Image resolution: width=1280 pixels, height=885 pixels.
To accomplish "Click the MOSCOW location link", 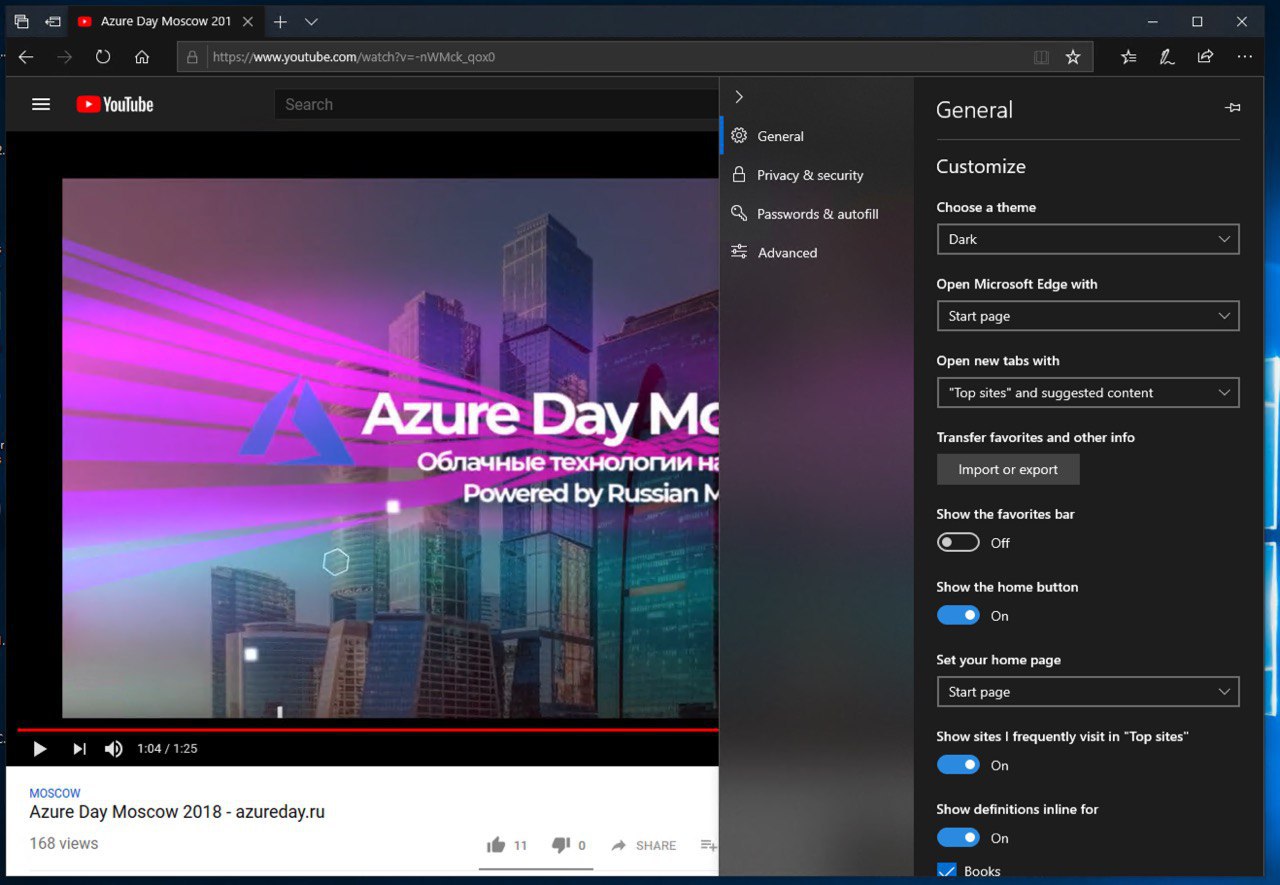I will click(x=55, y=793).
